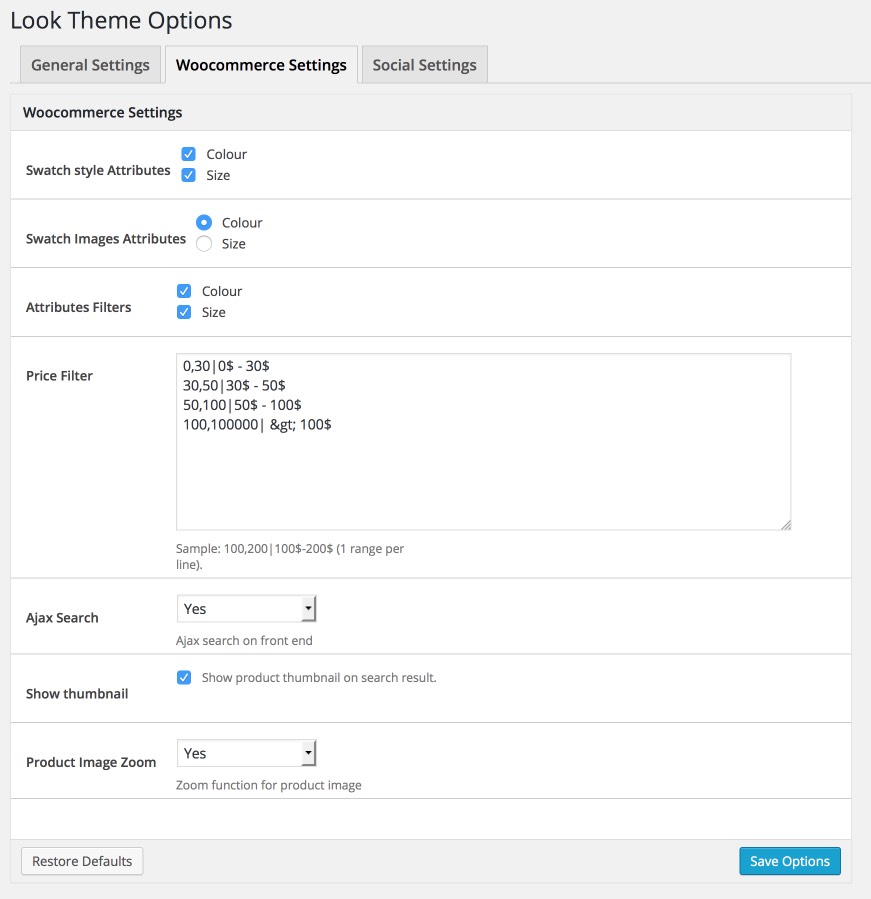
Task: Select Colour radio for Swatch Images Attributes
Action: point(204,222)
